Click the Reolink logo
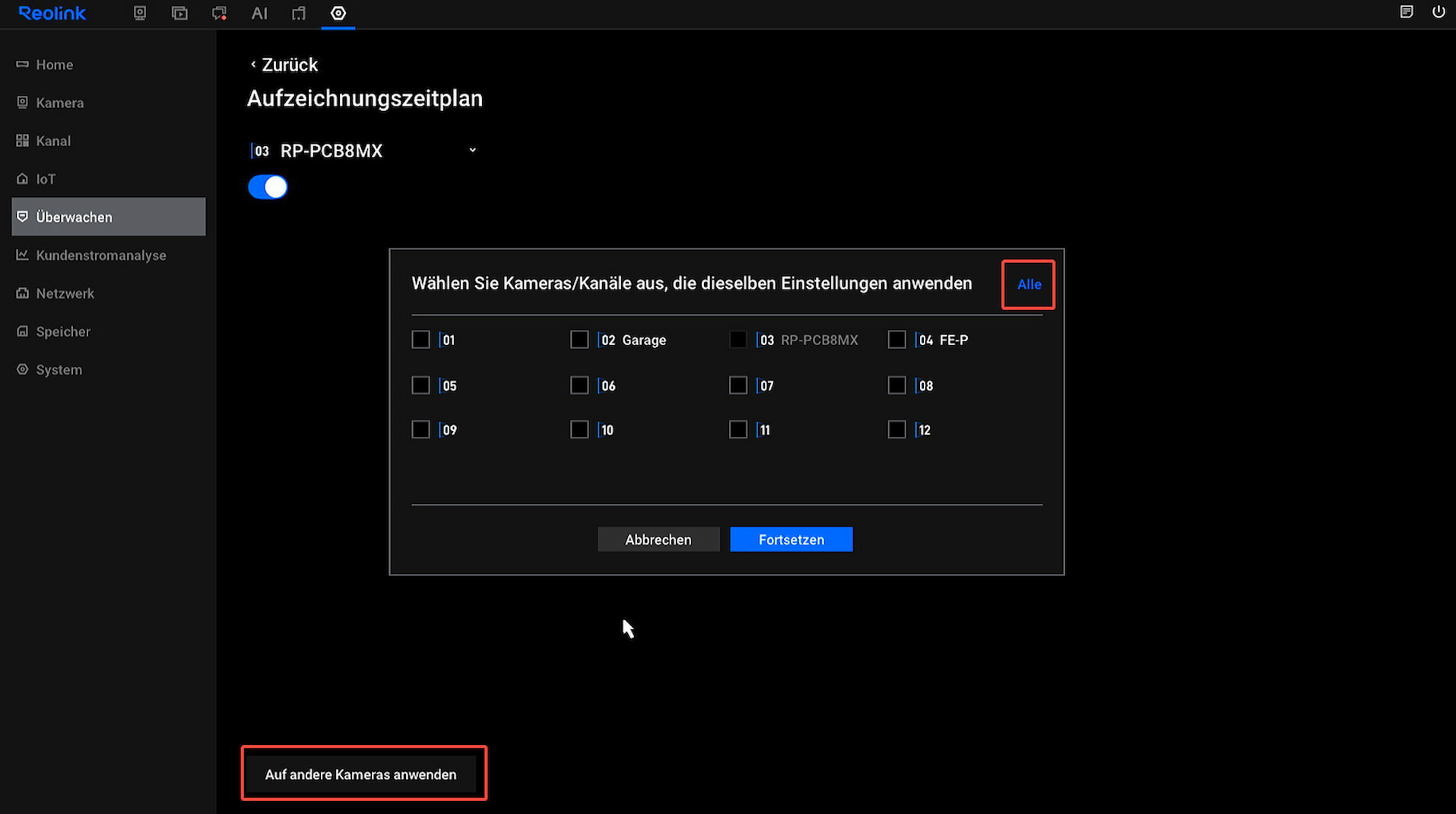The image size is (1456, 814). [52, 13]
